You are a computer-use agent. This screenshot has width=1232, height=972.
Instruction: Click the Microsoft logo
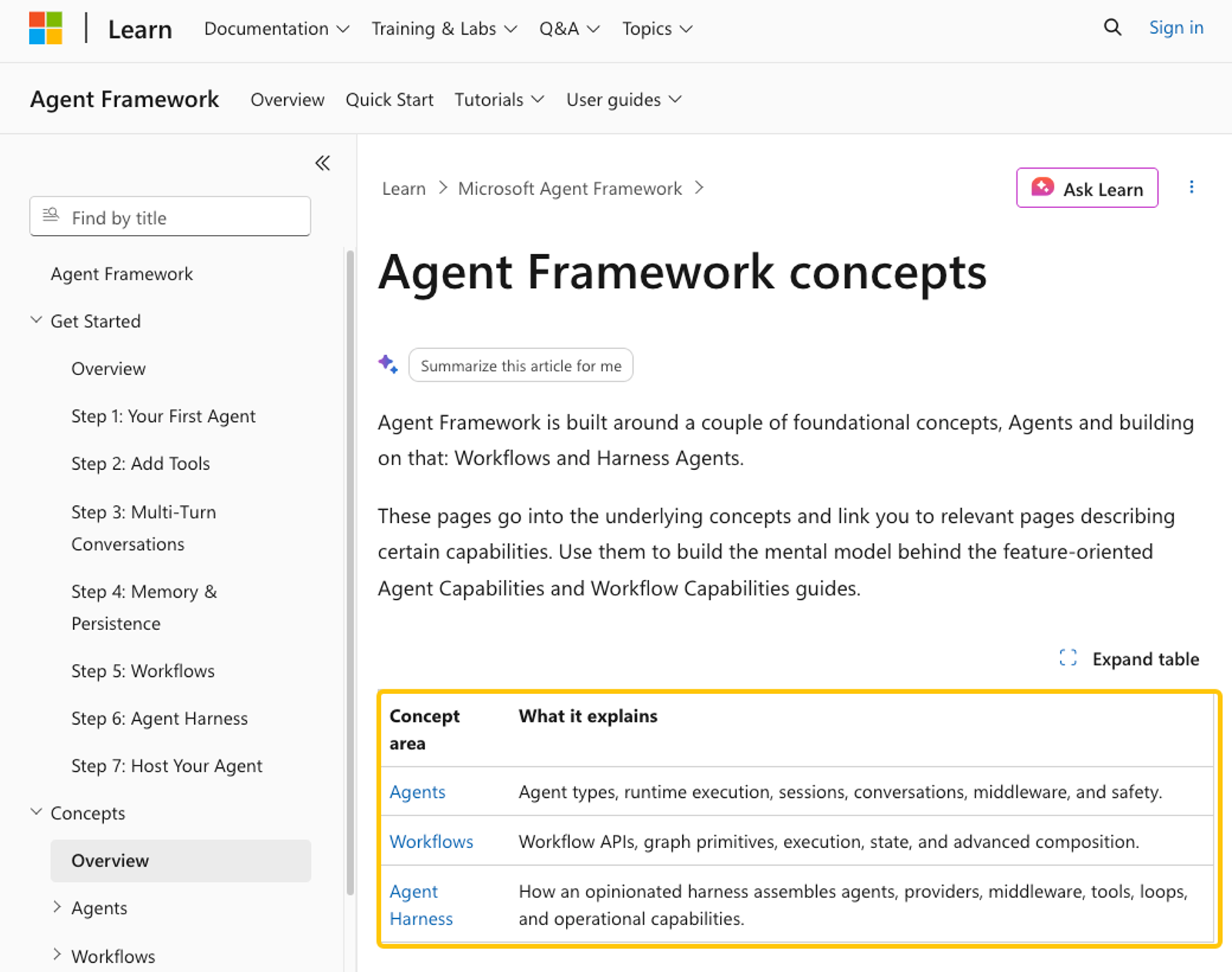pyautogui.click(x=45, y=28)
